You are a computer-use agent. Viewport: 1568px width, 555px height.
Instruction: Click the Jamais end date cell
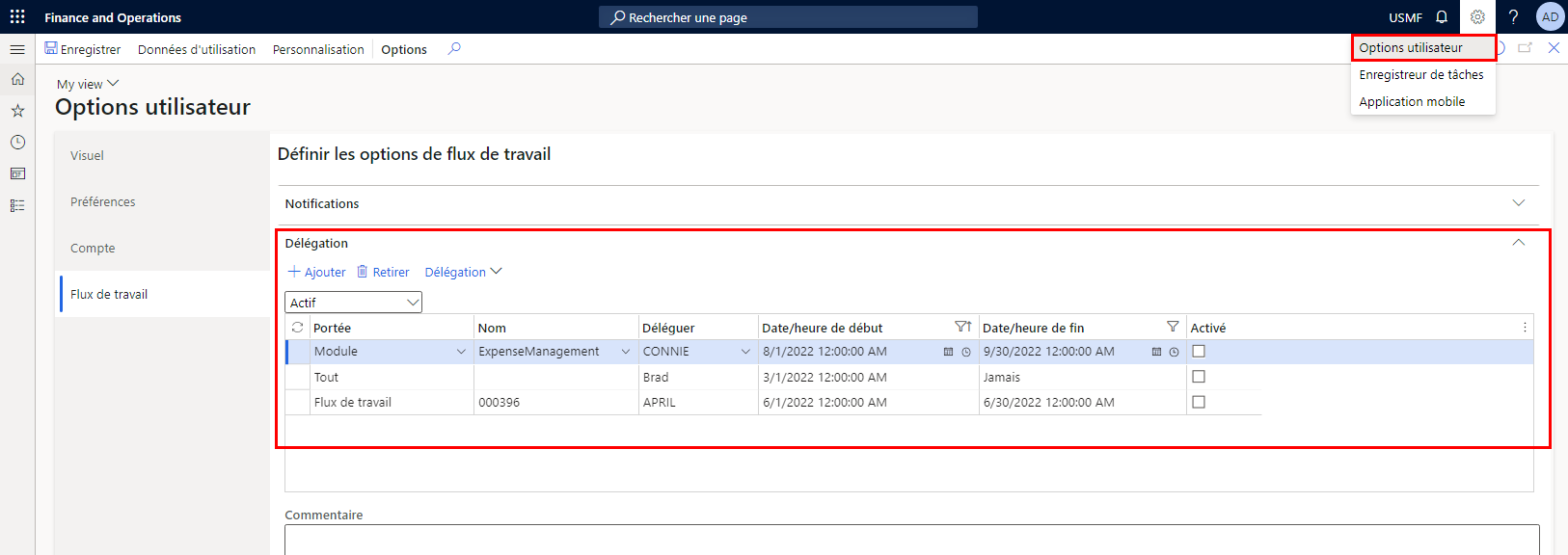1082,377
